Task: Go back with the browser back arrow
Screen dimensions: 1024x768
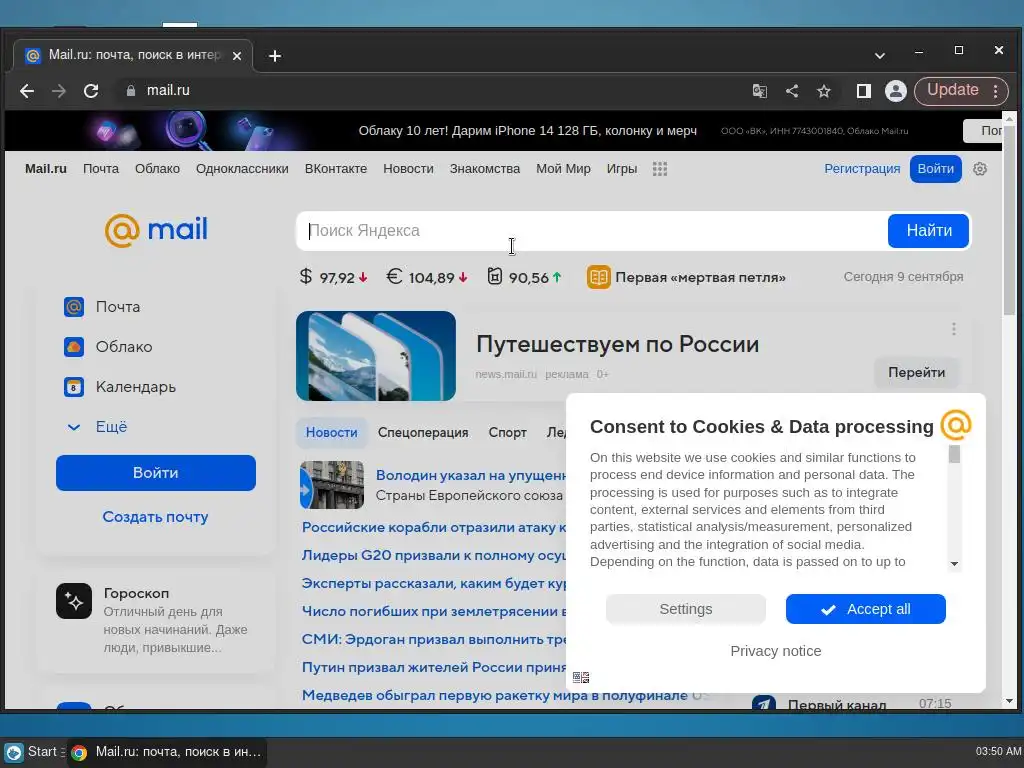Action: 27,91
